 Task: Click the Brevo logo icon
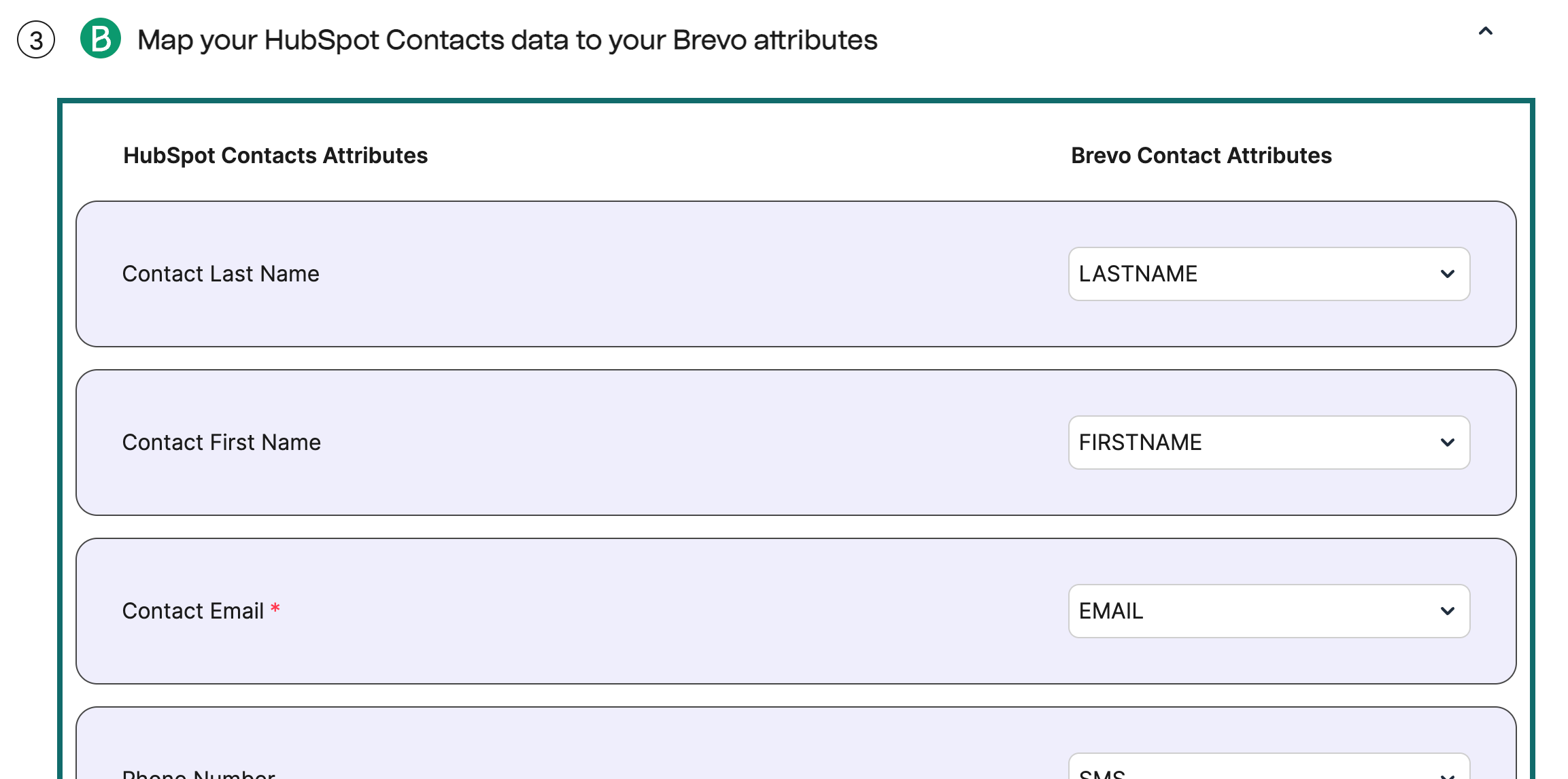pos(101,39)
